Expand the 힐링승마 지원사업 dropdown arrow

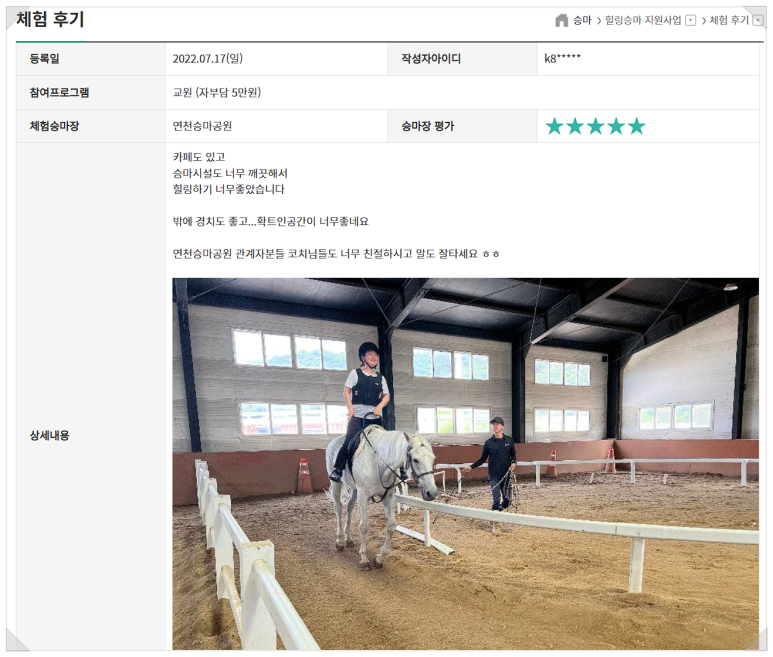pyautogui.click(x=691, y=21)
